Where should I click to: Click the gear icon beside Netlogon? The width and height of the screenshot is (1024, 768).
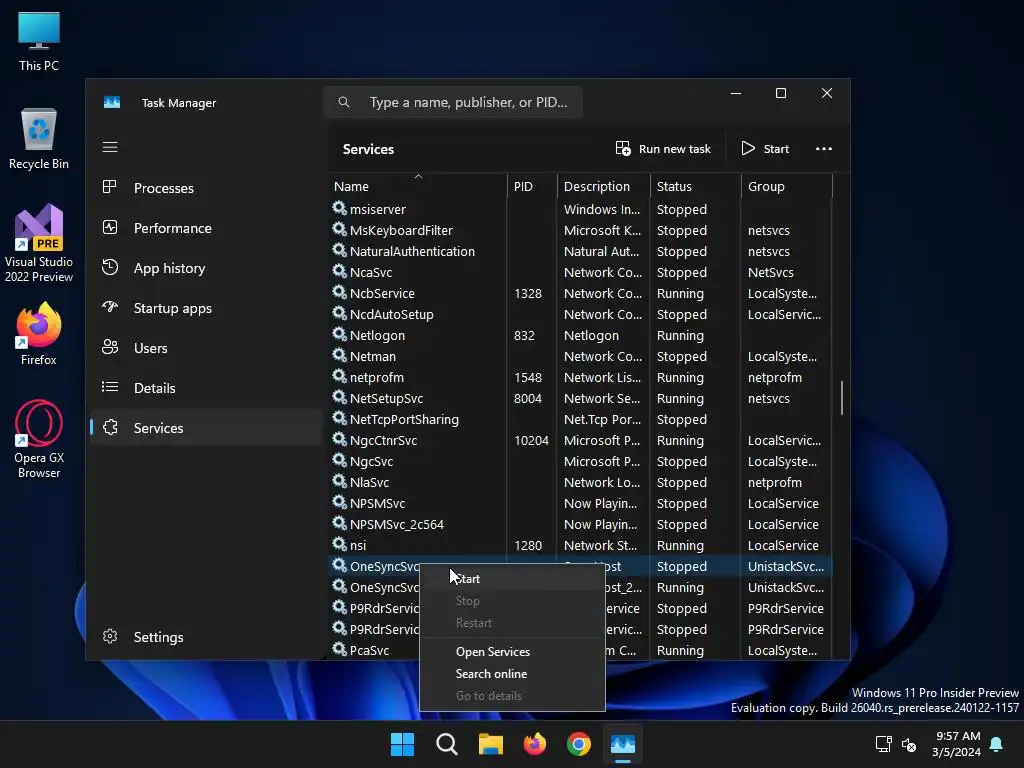[x=339, y=334]
